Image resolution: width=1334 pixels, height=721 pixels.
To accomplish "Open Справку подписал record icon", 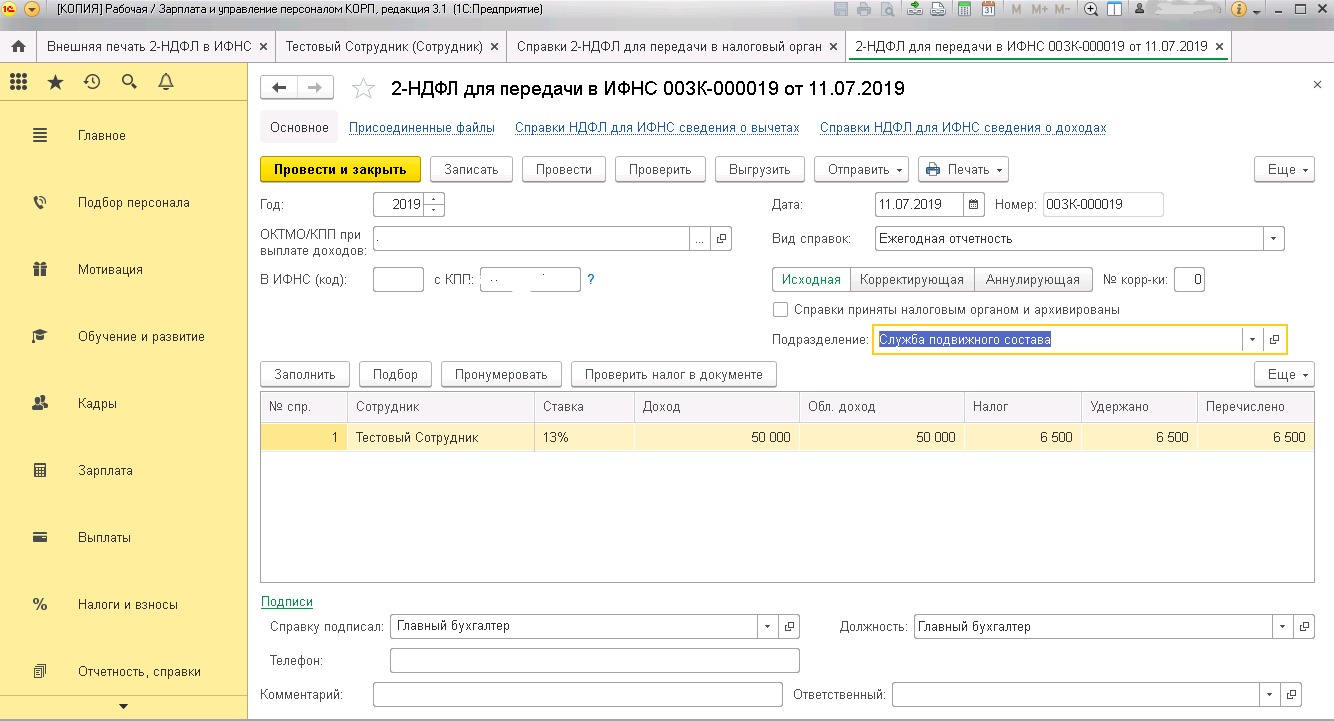I will point(789,626).
